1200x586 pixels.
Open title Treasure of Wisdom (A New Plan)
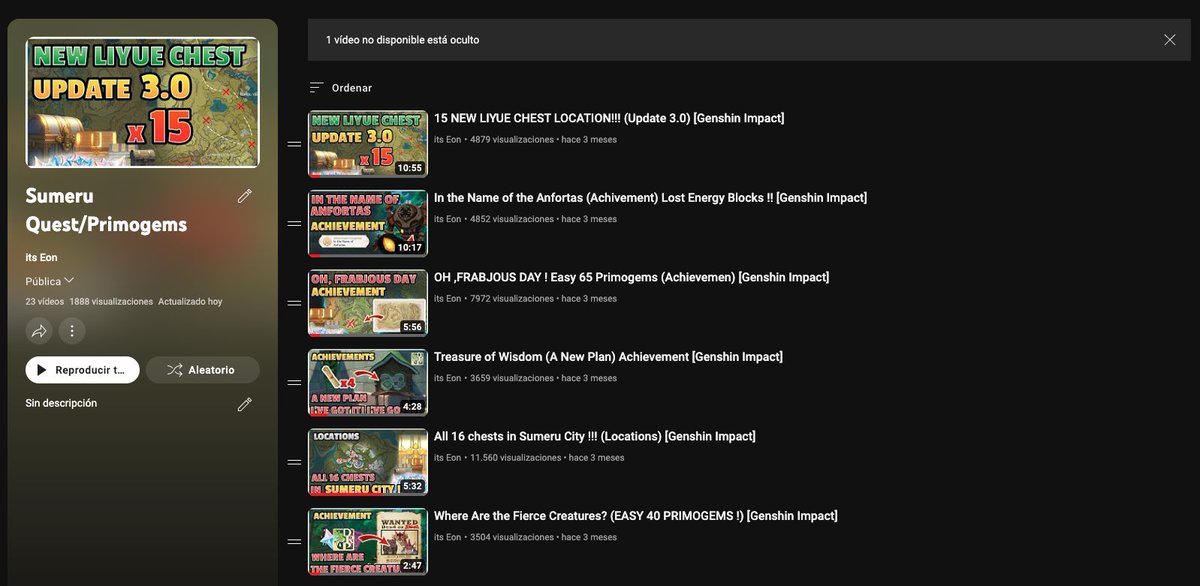tap(608, 357)
